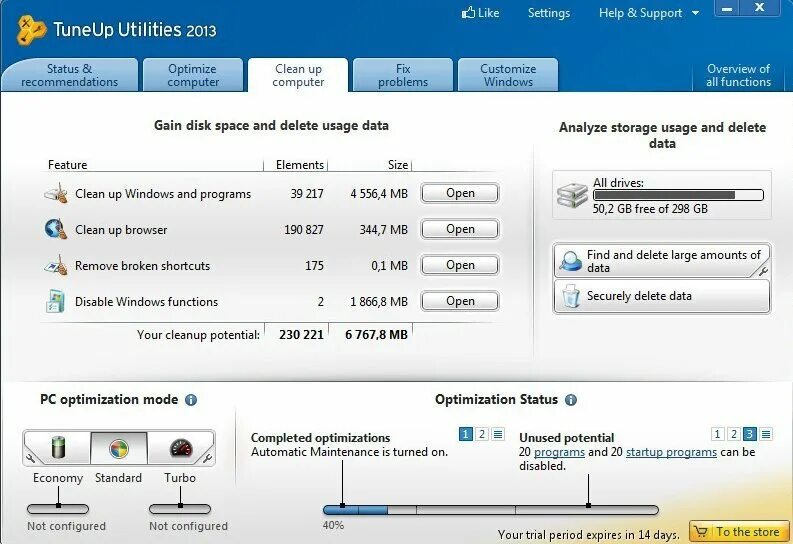Click the trial period expires text
The width and height of the screenshot is (793, 544).
pos(588,534)
